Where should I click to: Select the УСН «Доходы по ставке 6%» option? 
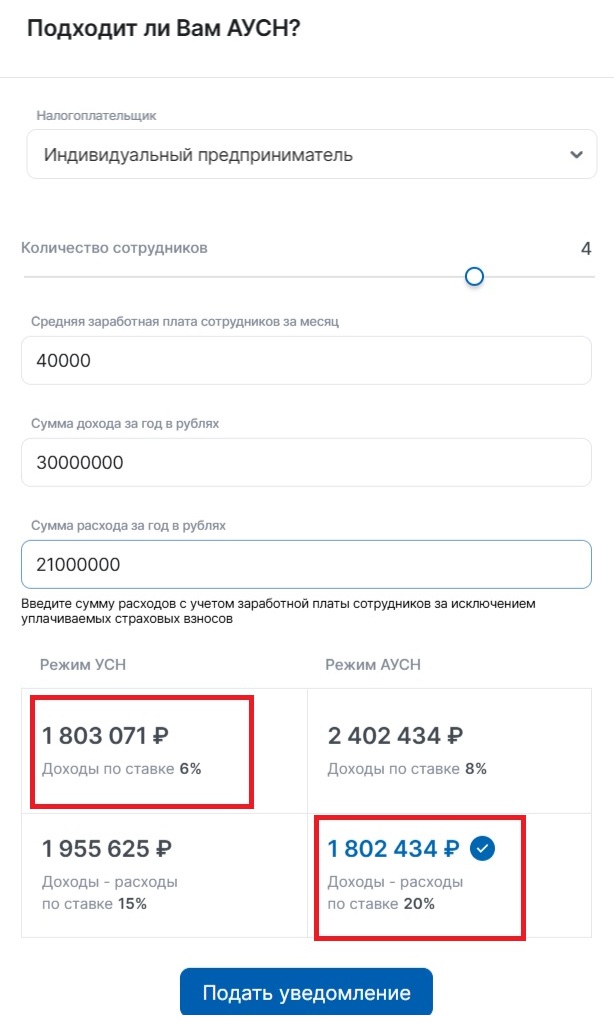click(140, 745)
